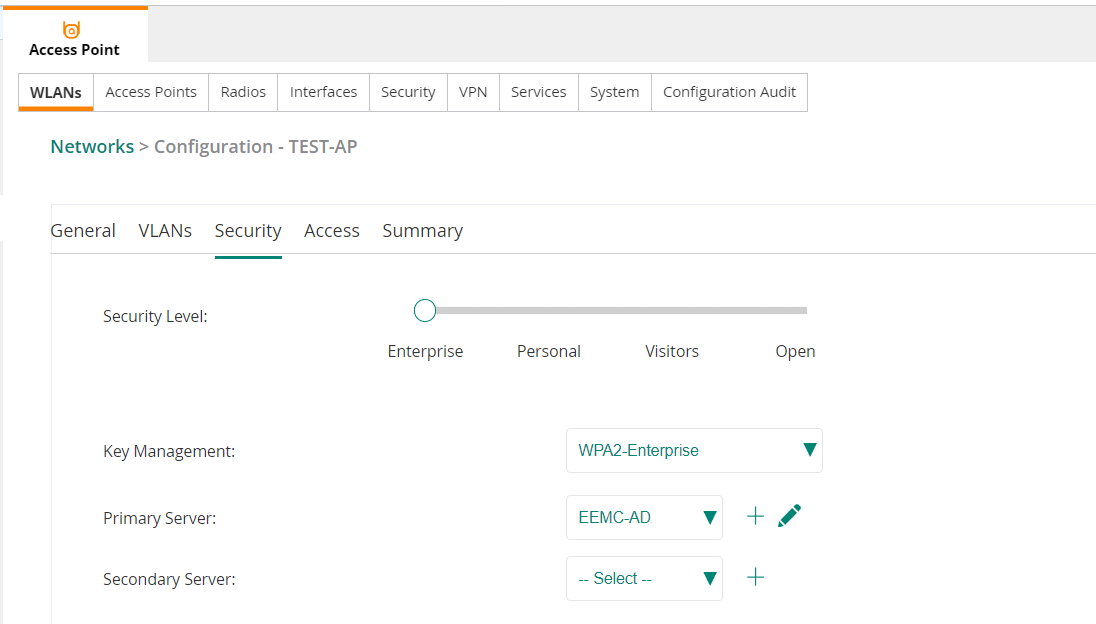Click the Networks breadcrumb link
1096x624 pixels.
92,147
